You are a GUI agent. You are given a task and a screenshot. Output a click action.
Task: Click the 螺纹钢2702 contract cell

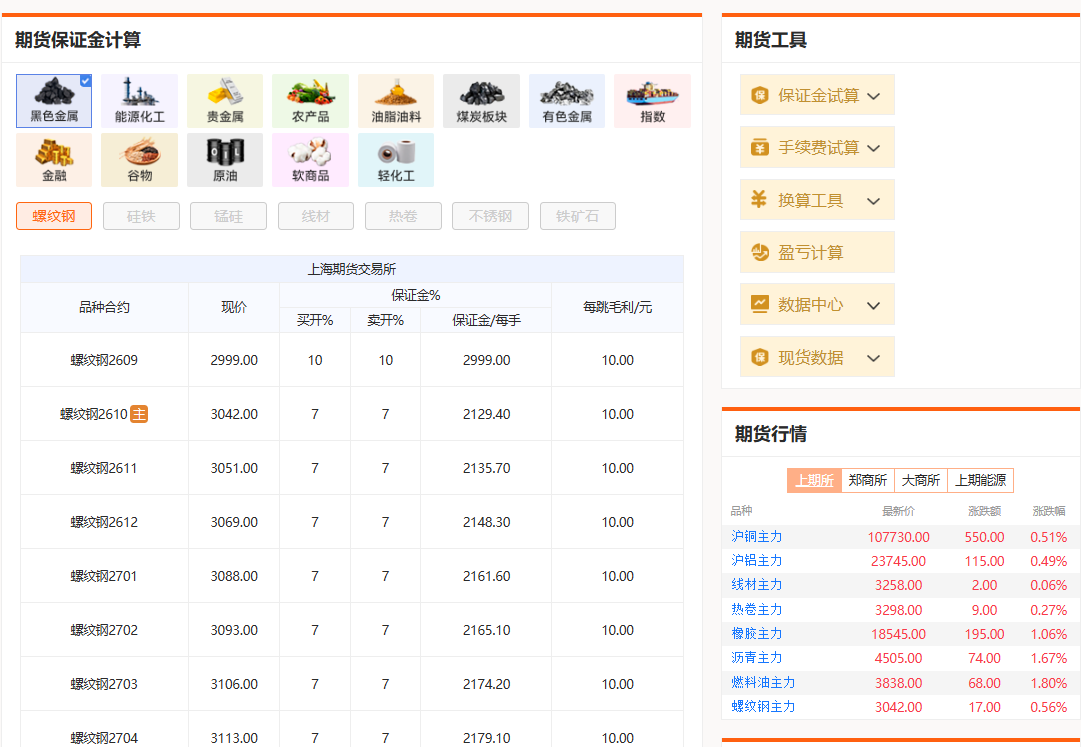[x=104, y=631]
